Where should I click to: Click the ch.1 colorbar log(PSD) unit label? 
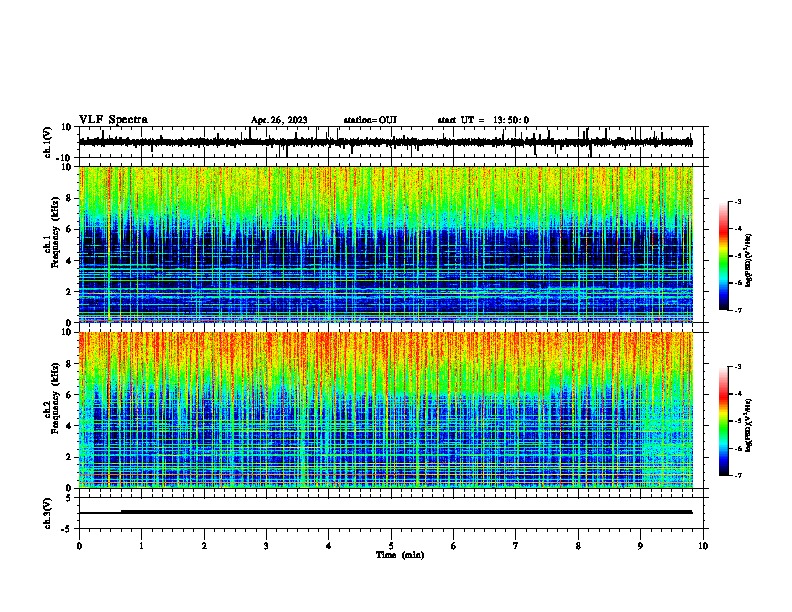(749, 260)
